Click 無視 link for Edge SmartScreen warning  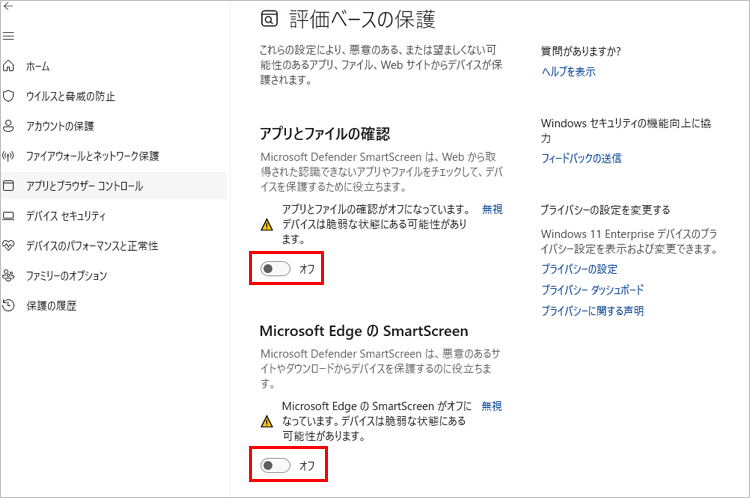(x=492, y=407)
